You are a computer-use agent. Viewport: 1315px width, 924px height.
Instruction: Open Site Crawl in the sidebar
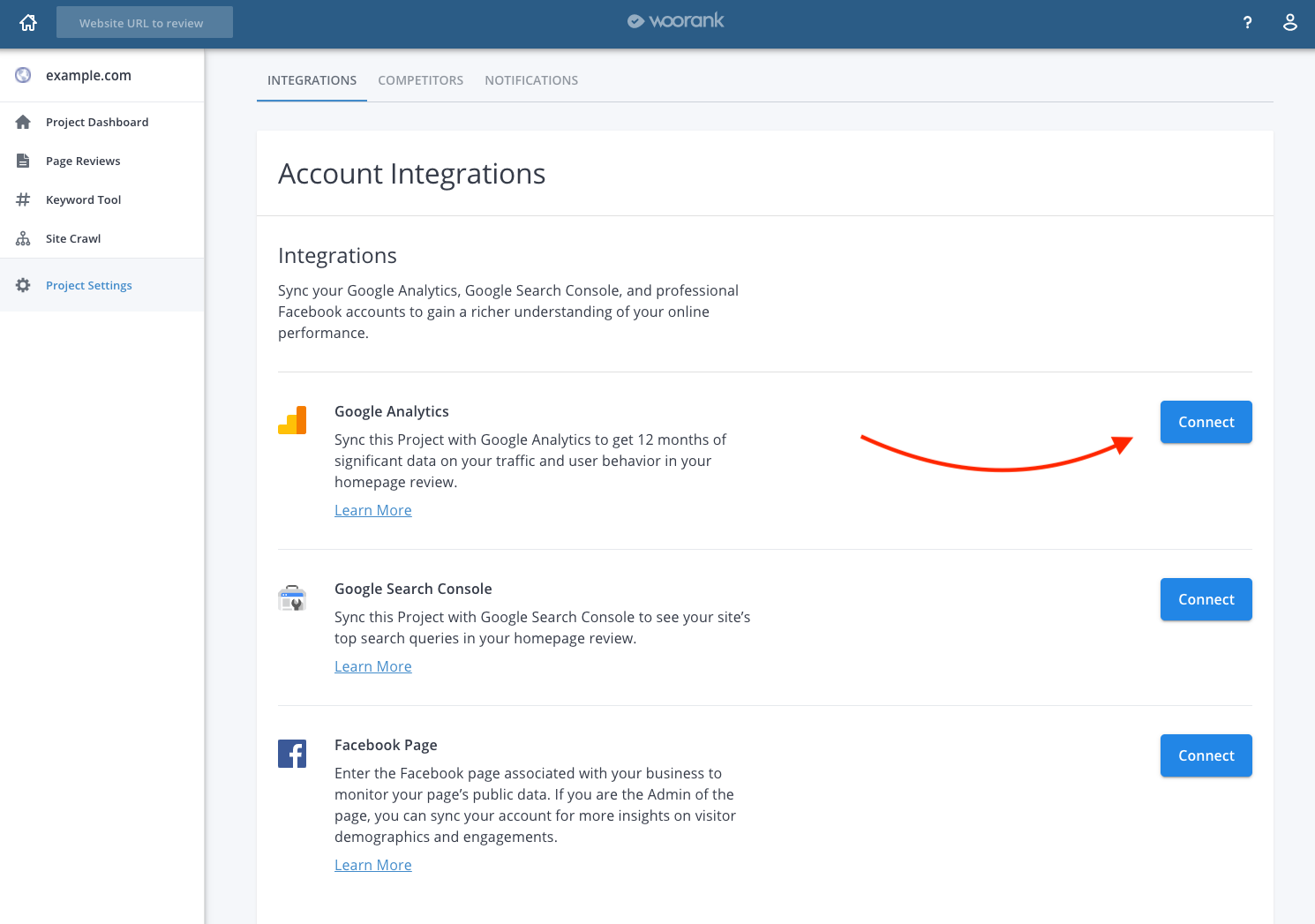pos(102,238)
